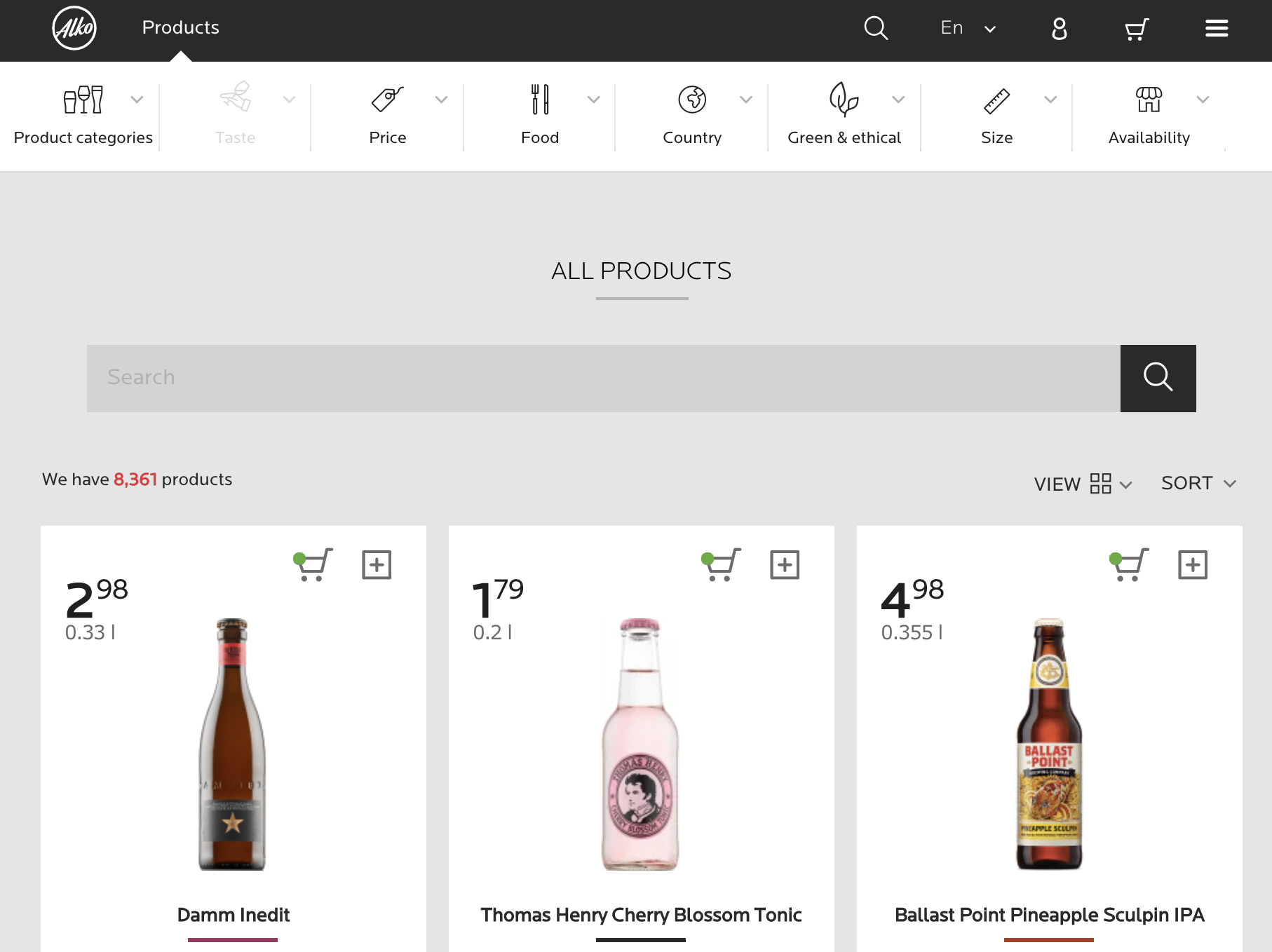Click plus icon on Damm Inedit card

pyautogui.click(x=377, y=564)
